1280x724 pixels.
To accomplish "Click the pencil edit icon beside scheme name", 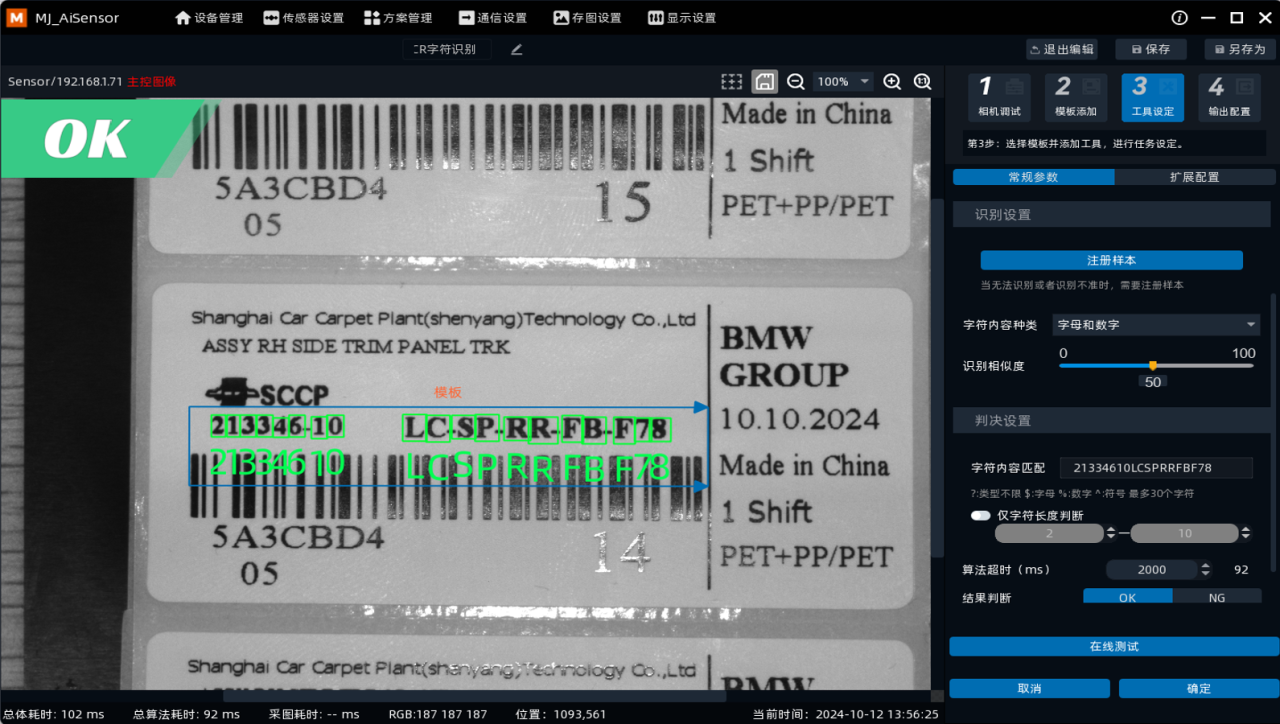I will [516, 49].
